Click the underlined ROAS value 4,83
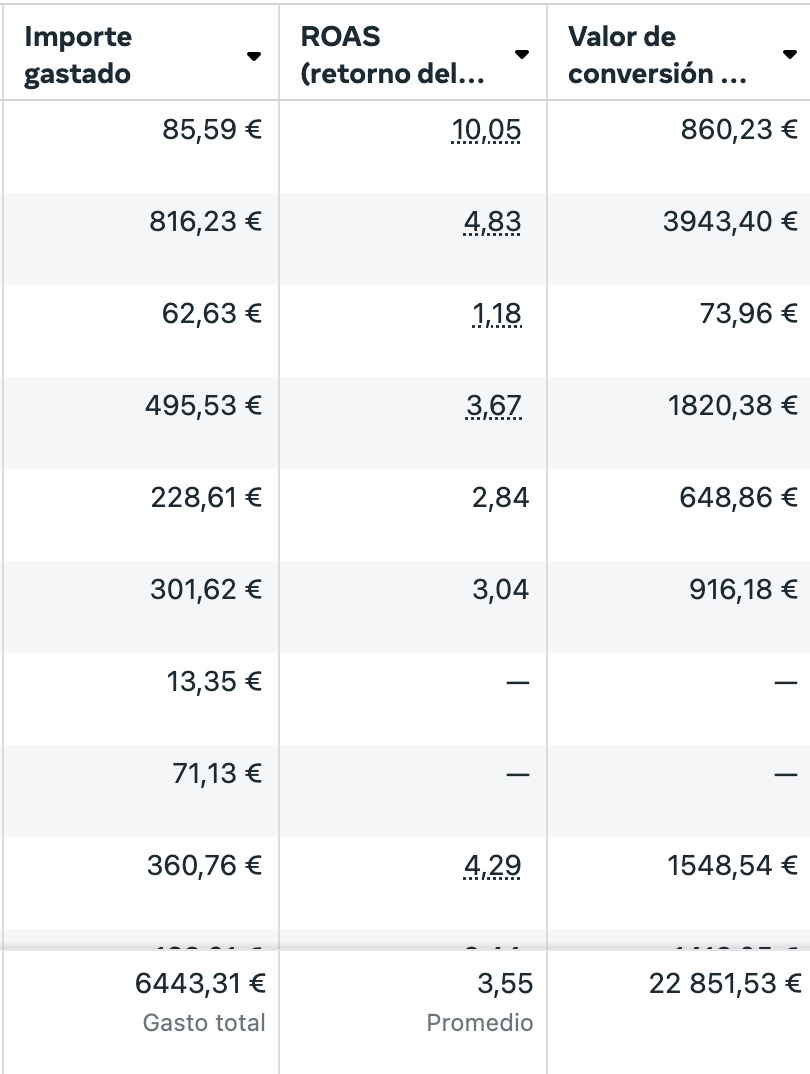Viewport: 810px width, 1074px height. (492, 221)
